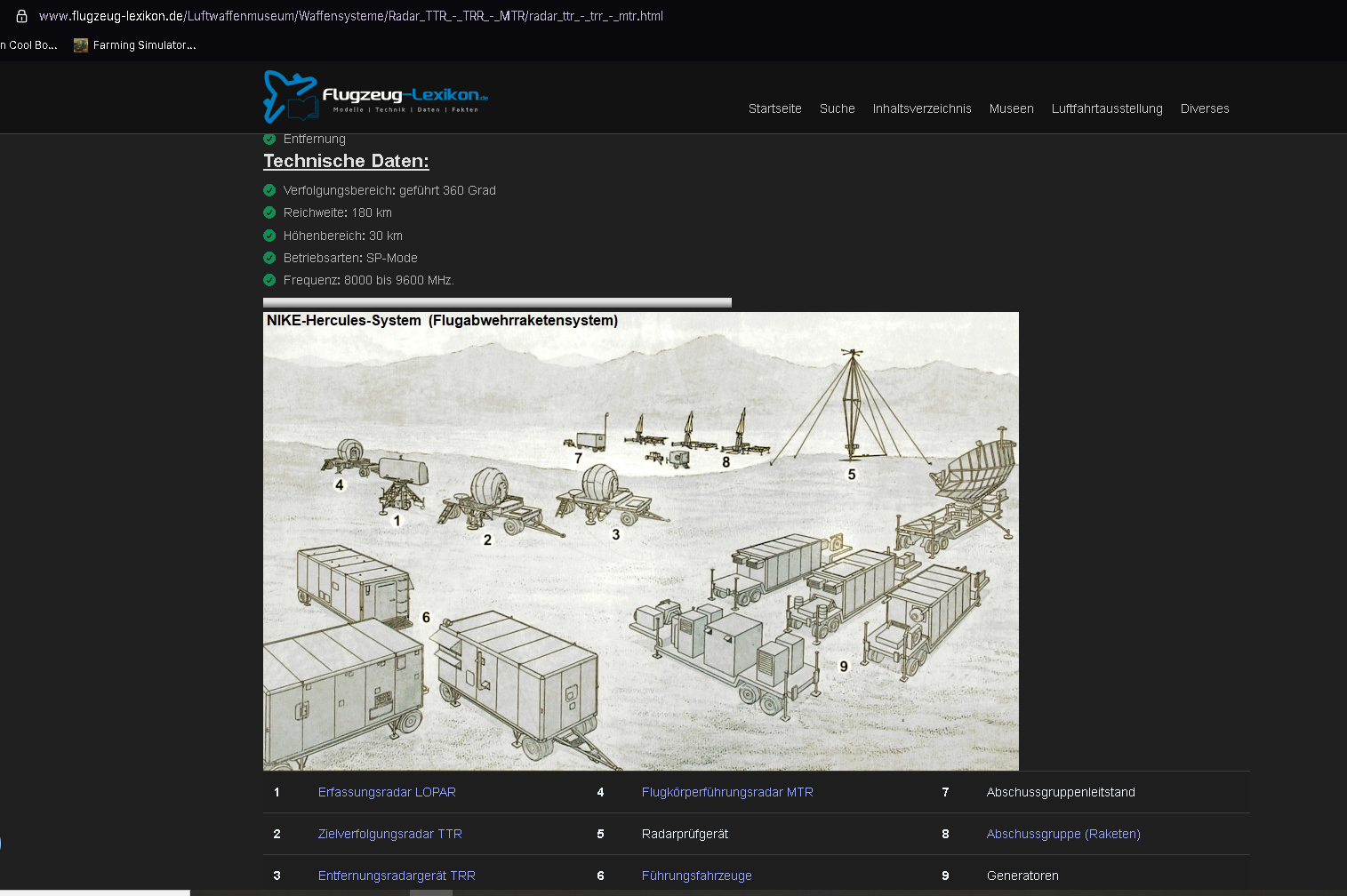Image resolution: width=1347 pixels, height=896 pixels.
Task: Open the Farming Simulator bookmark
Action: [x=134, y=45]
